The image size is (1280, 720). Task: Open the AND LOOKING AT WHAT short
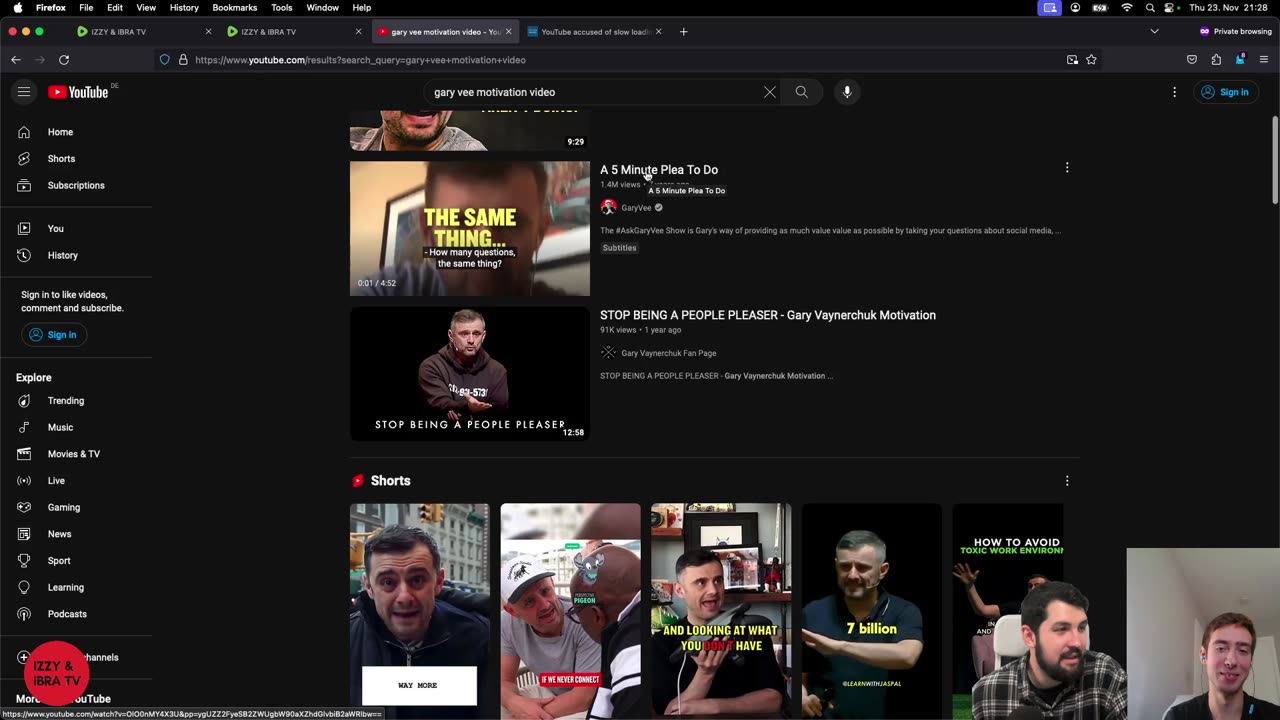tap(721, 611)
